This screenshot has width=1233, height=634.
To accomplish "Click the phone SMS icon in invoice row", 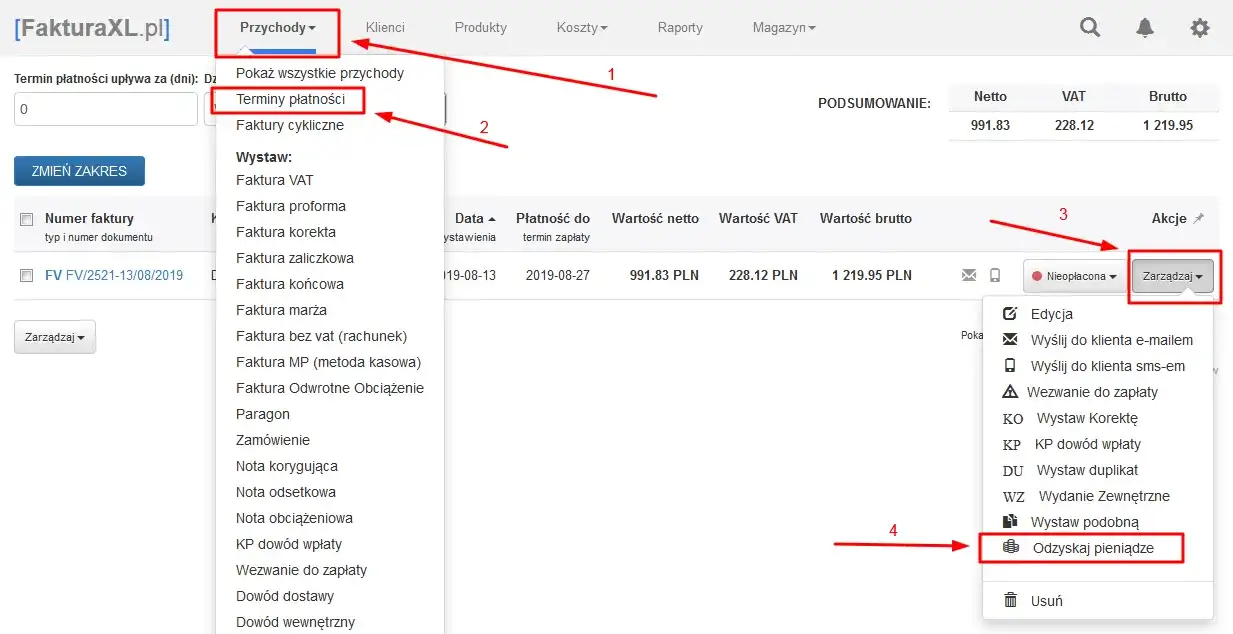I will (x=995, y=275).
